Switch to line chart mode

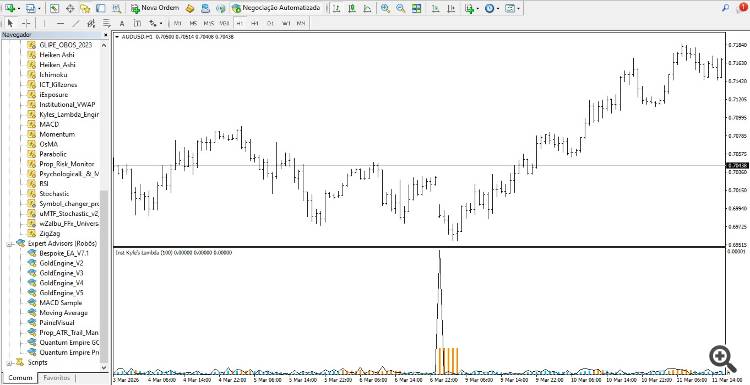coord(367,8)
